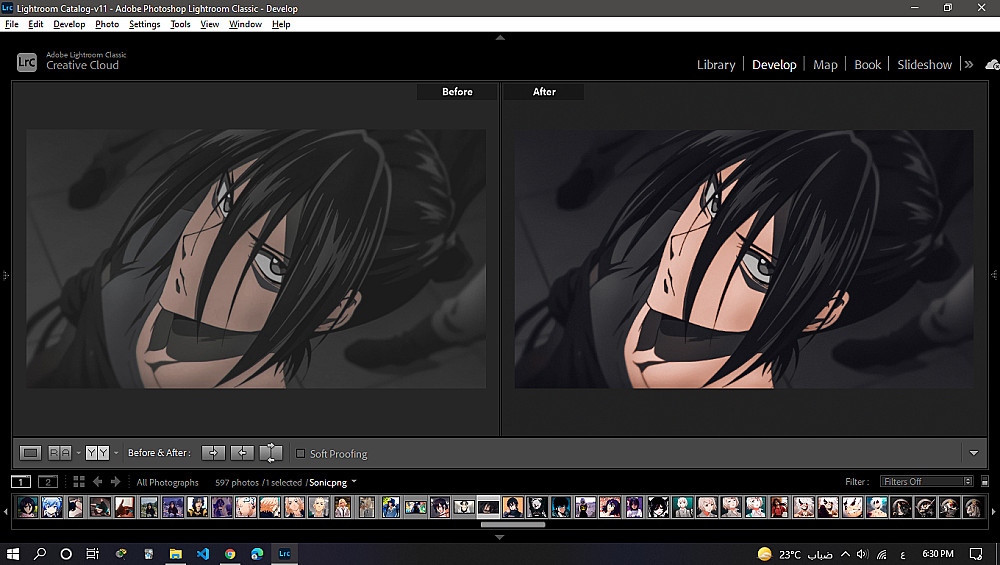Switch to Book module
The image size is (1000, 565).
867,64
